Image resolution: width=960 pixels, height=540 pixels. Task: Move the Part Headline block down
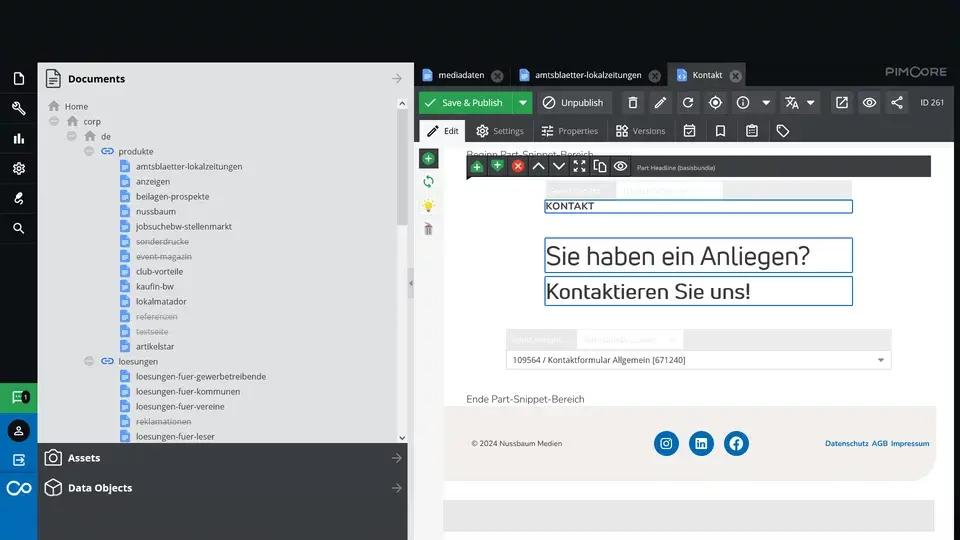(x=559, y=167)
